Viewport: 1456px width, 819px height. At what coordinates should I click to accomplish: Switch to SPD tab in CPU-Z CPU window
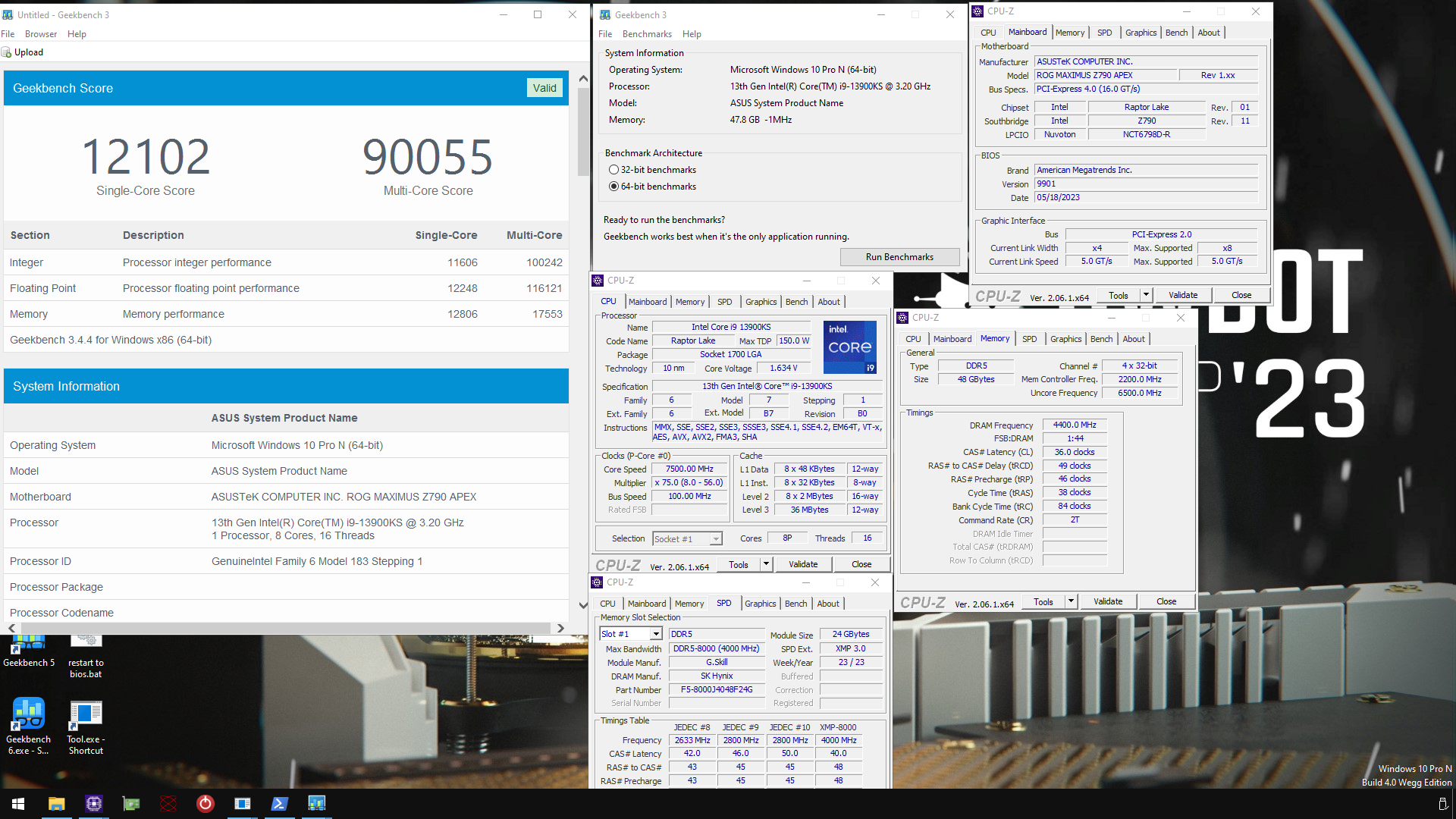pyautogui.click(x=725, y=302)
